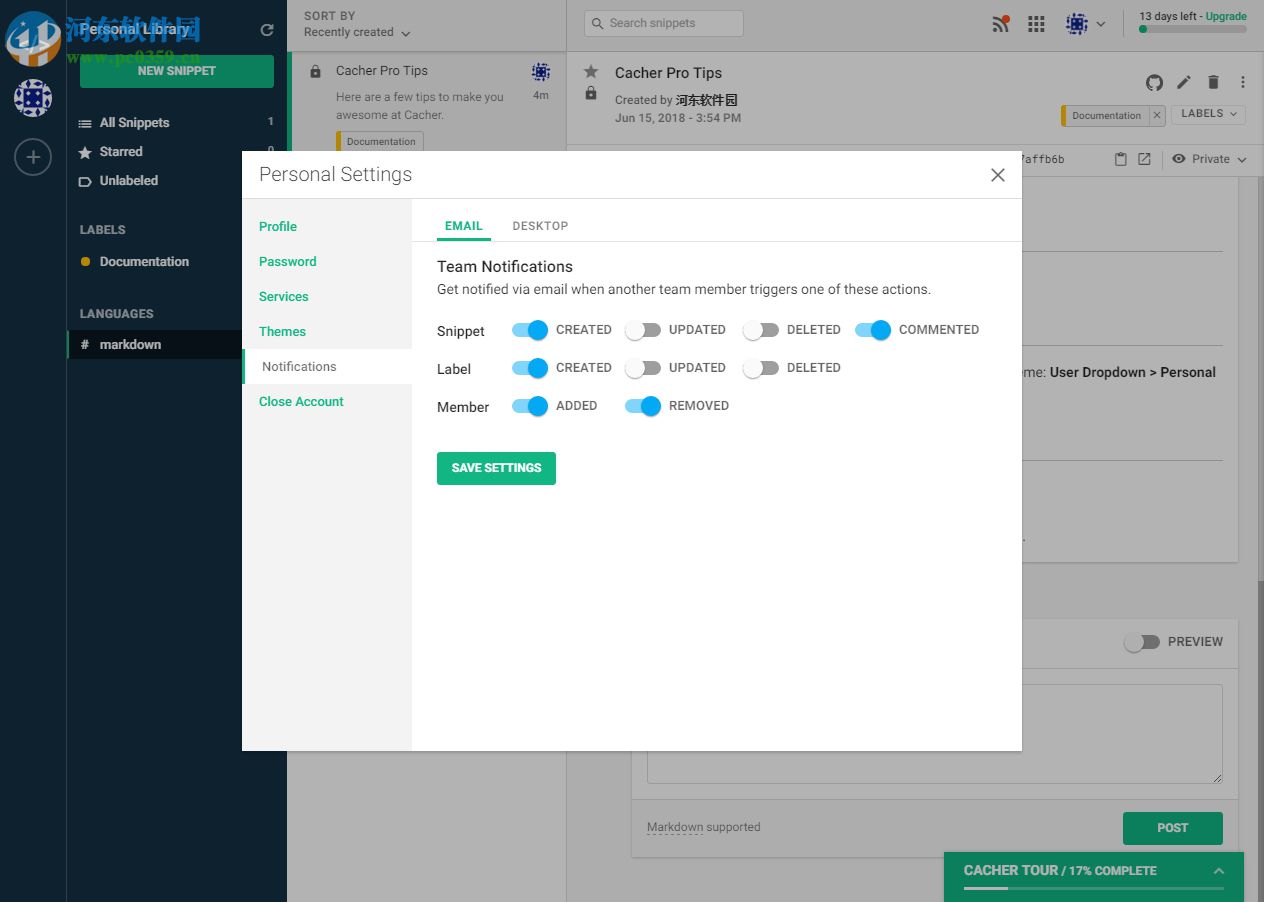Star the Cacher Pro Tips snippet
Screen dimensions: 1264x902
[x=591, y=72]
